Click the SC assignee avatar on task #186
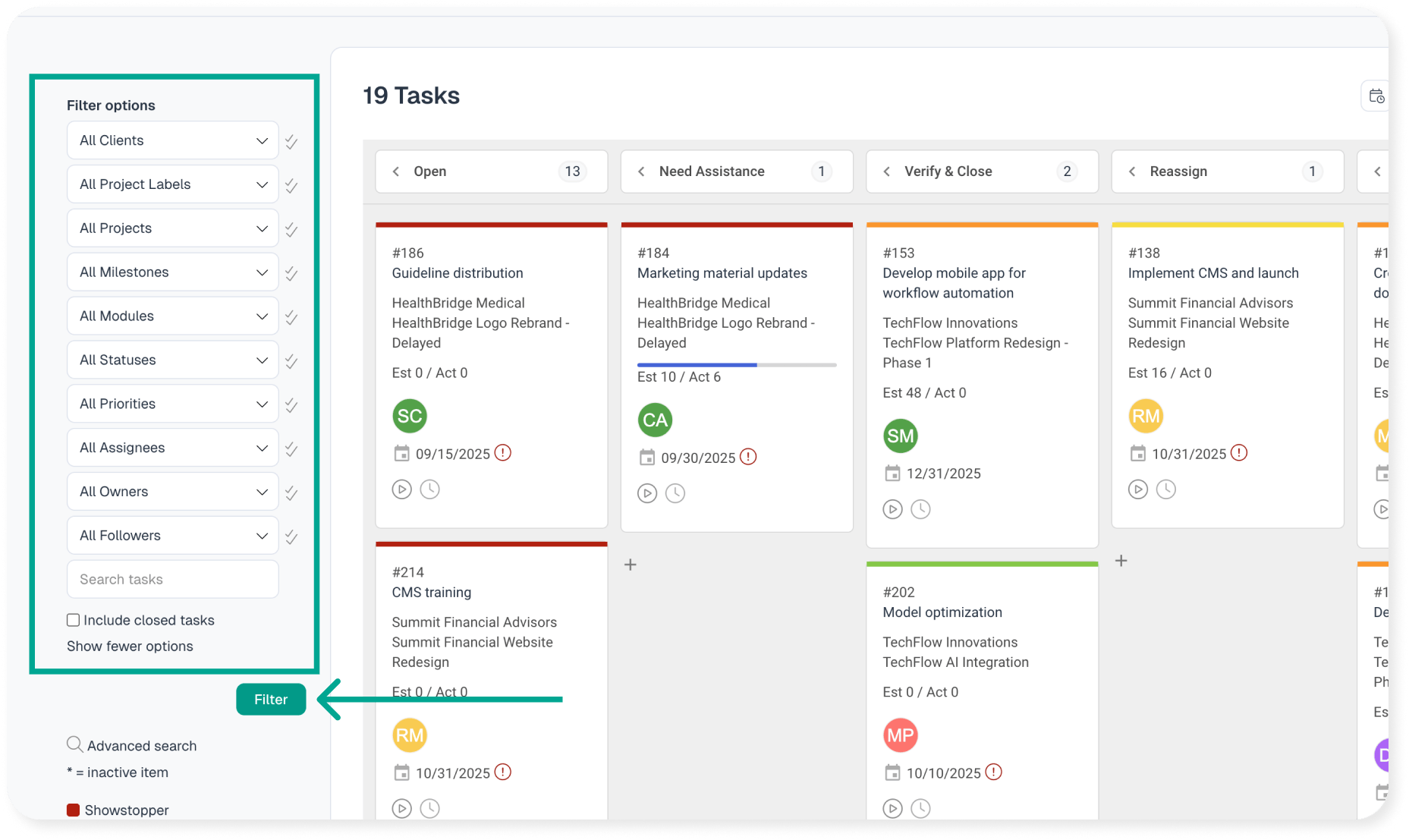Screen dimensions: 1409x840 coord(410,416)
